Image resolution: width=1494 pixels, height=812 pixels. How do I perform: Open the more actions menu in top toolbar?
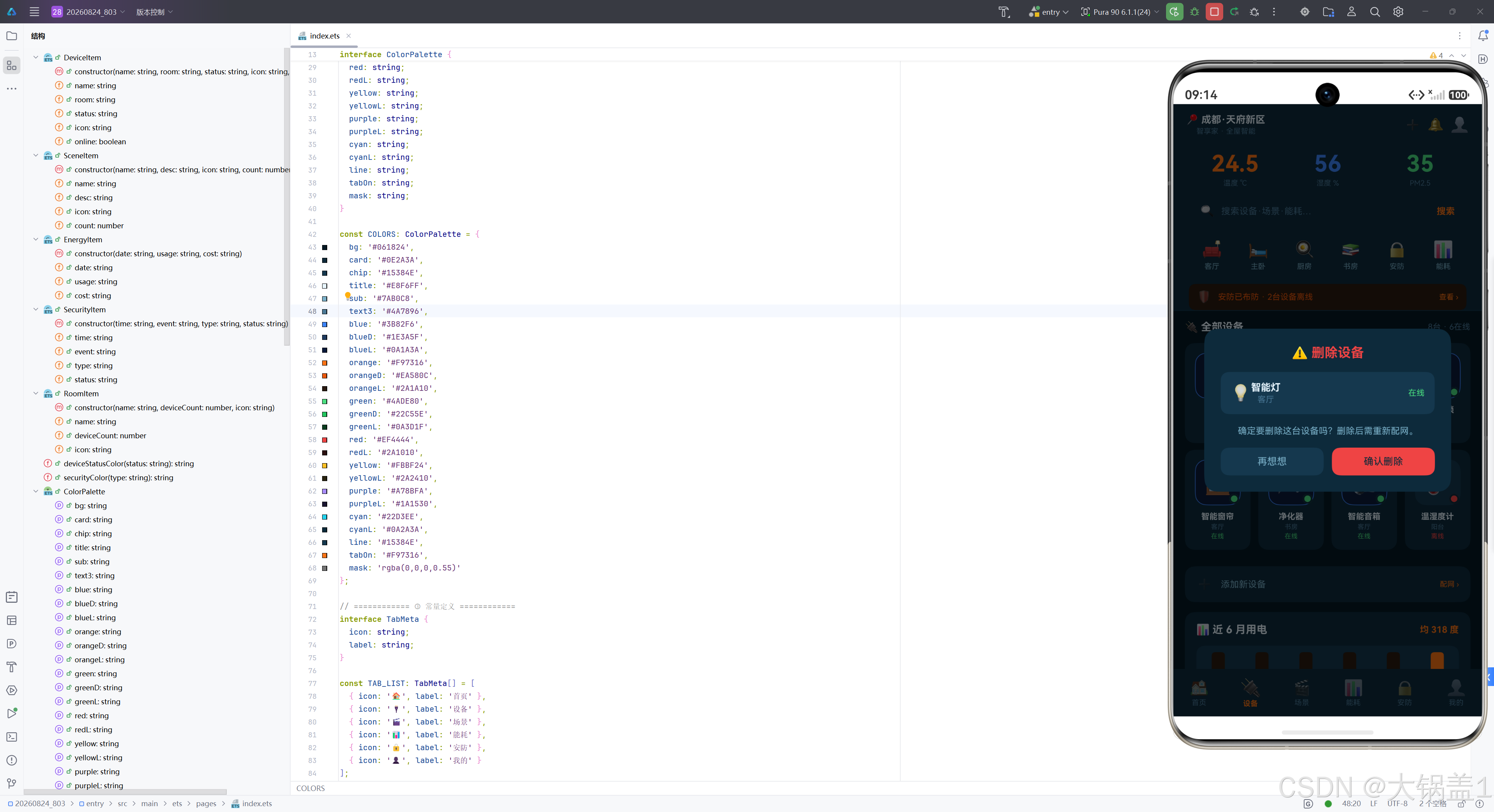point(1274,12)
